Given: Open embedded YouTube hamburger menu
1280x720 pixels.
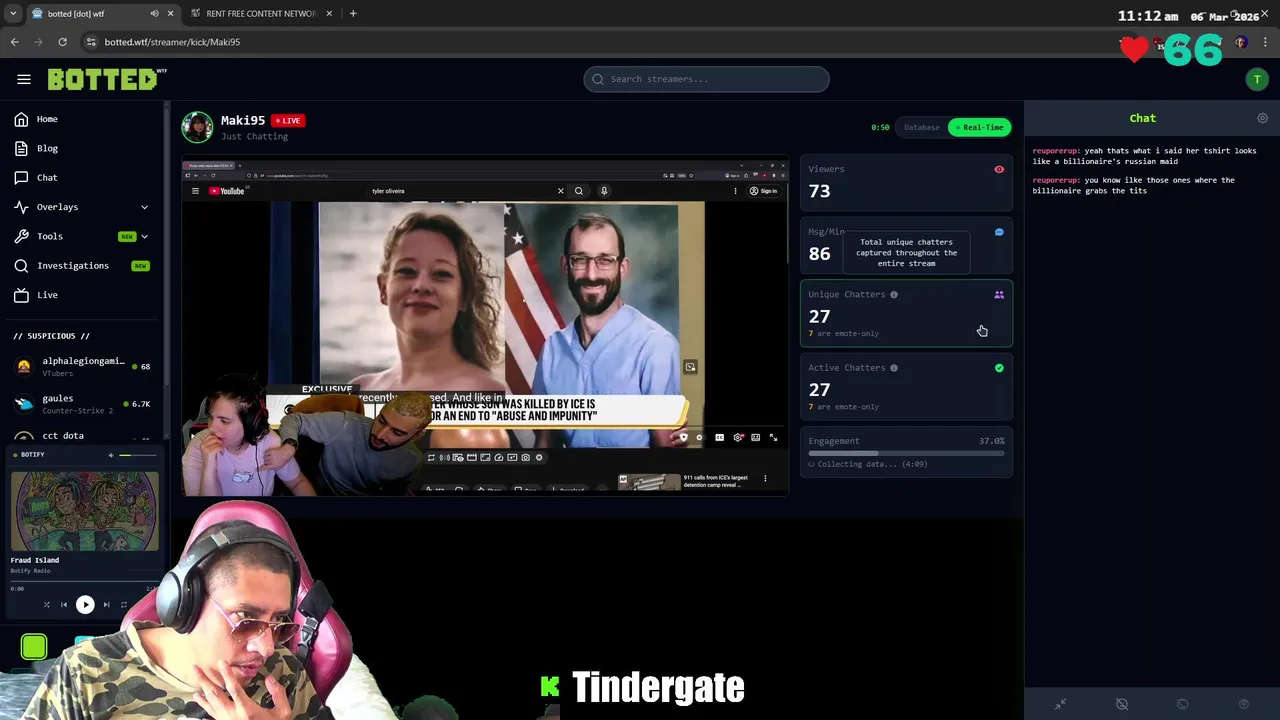Looking at the screenshot, I should tap(195, 191).
